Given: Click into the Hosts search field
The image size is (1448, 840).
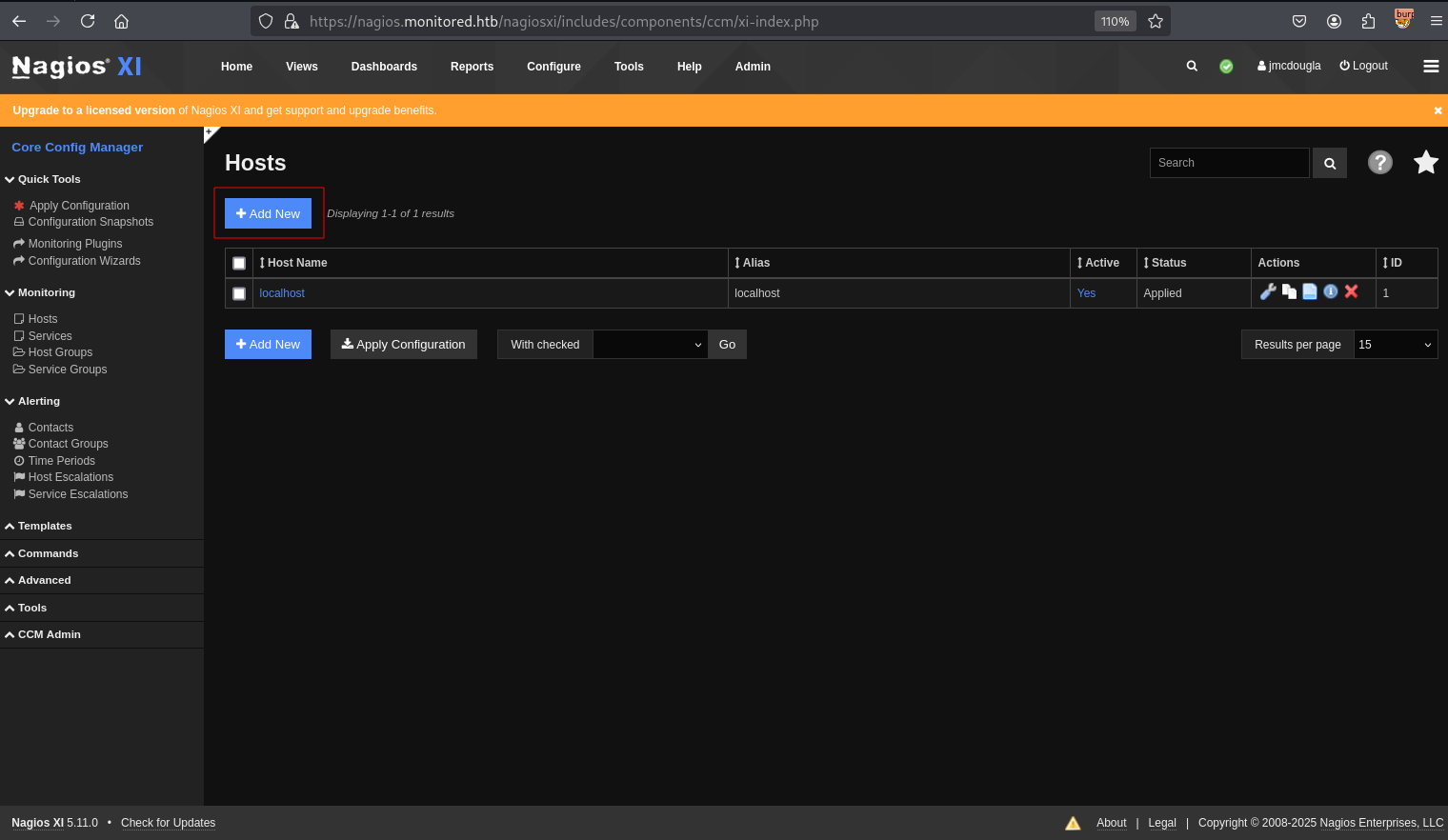Looking at the screenshot, I should pyautogui.click(x=1229, y=163).
